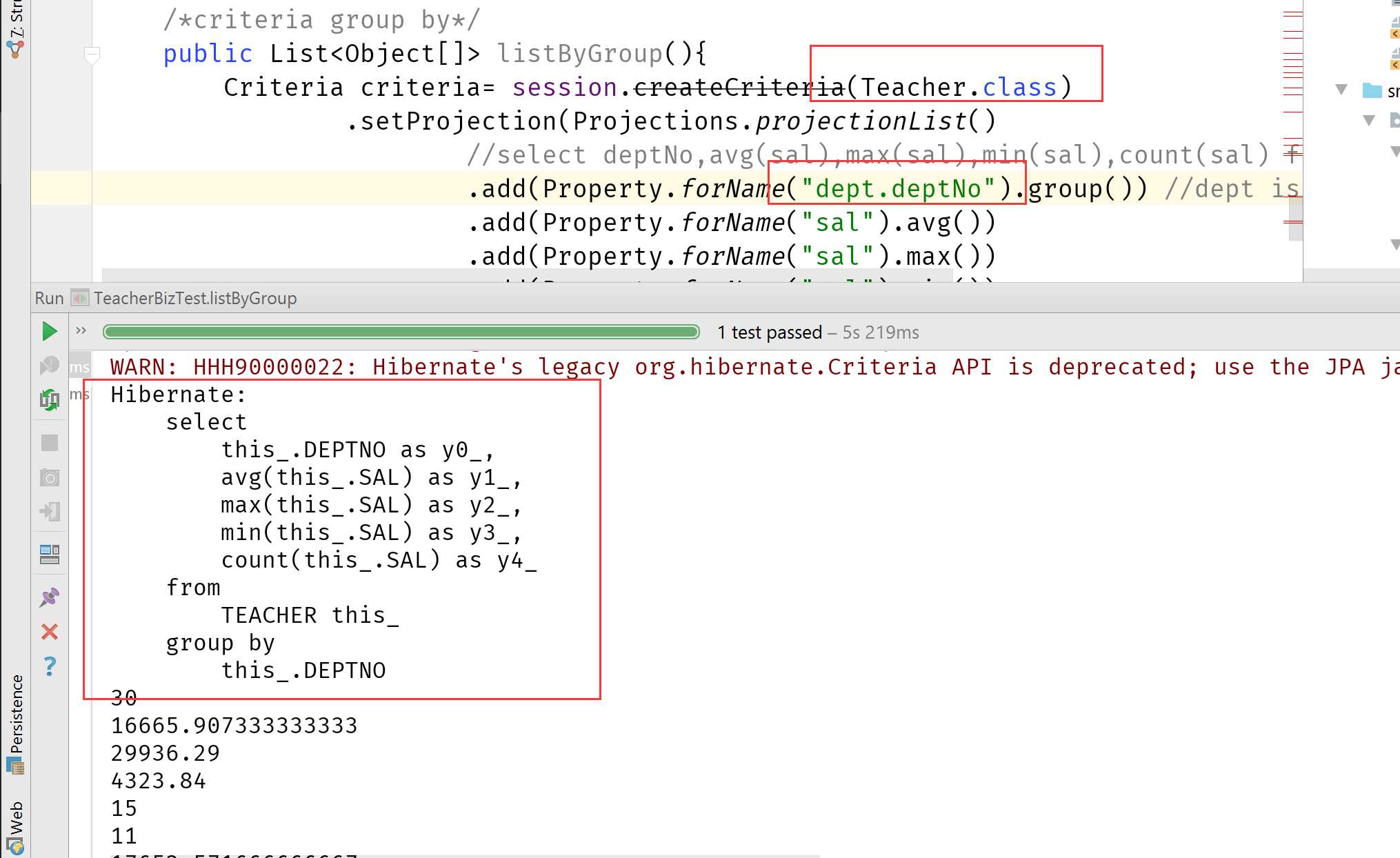The image size is (1400, 858).
Task: Click the editor vertical scrollbar thumb
Action: coord(1296,219)
